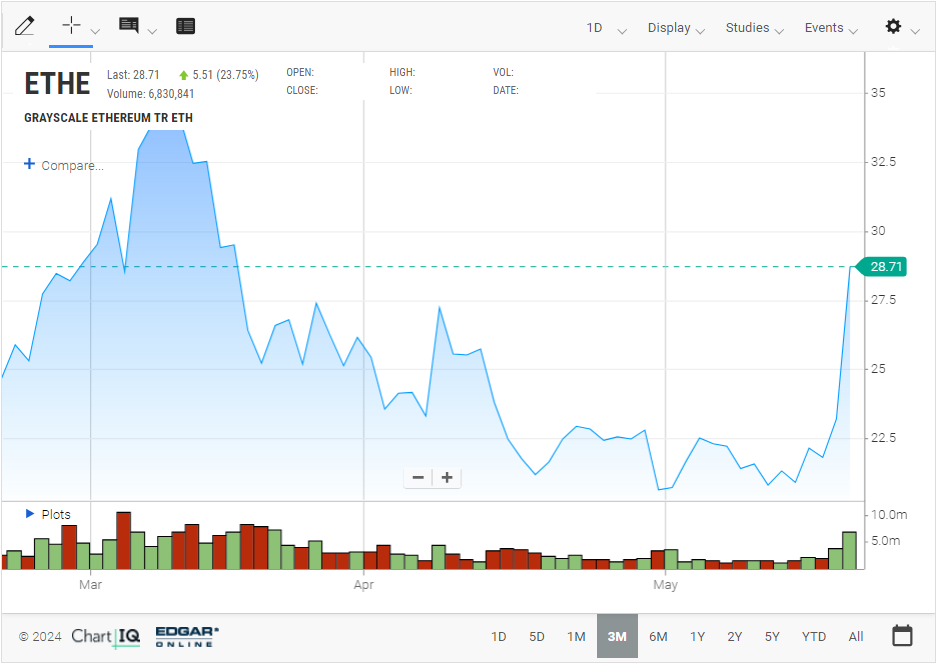Click Compare... to add symbol
The image size is (937, 663).
pyautogui.click(x=72, y=166)
